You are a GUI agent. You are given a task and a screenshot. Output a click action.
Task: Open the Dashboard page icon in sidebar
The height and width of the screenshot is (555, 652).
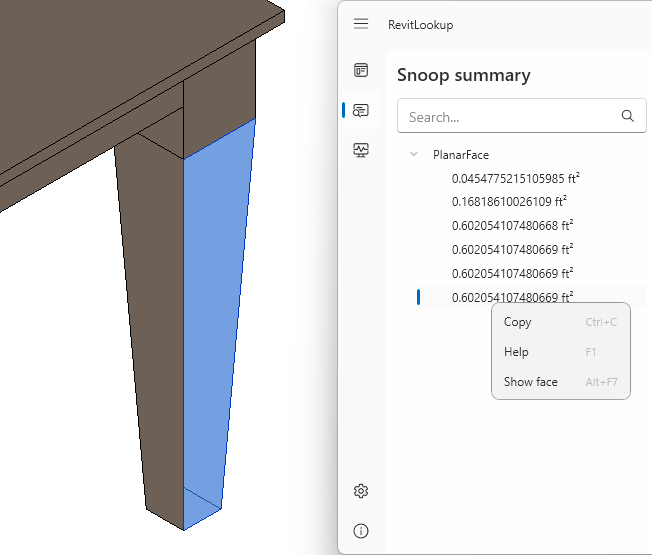361,70
